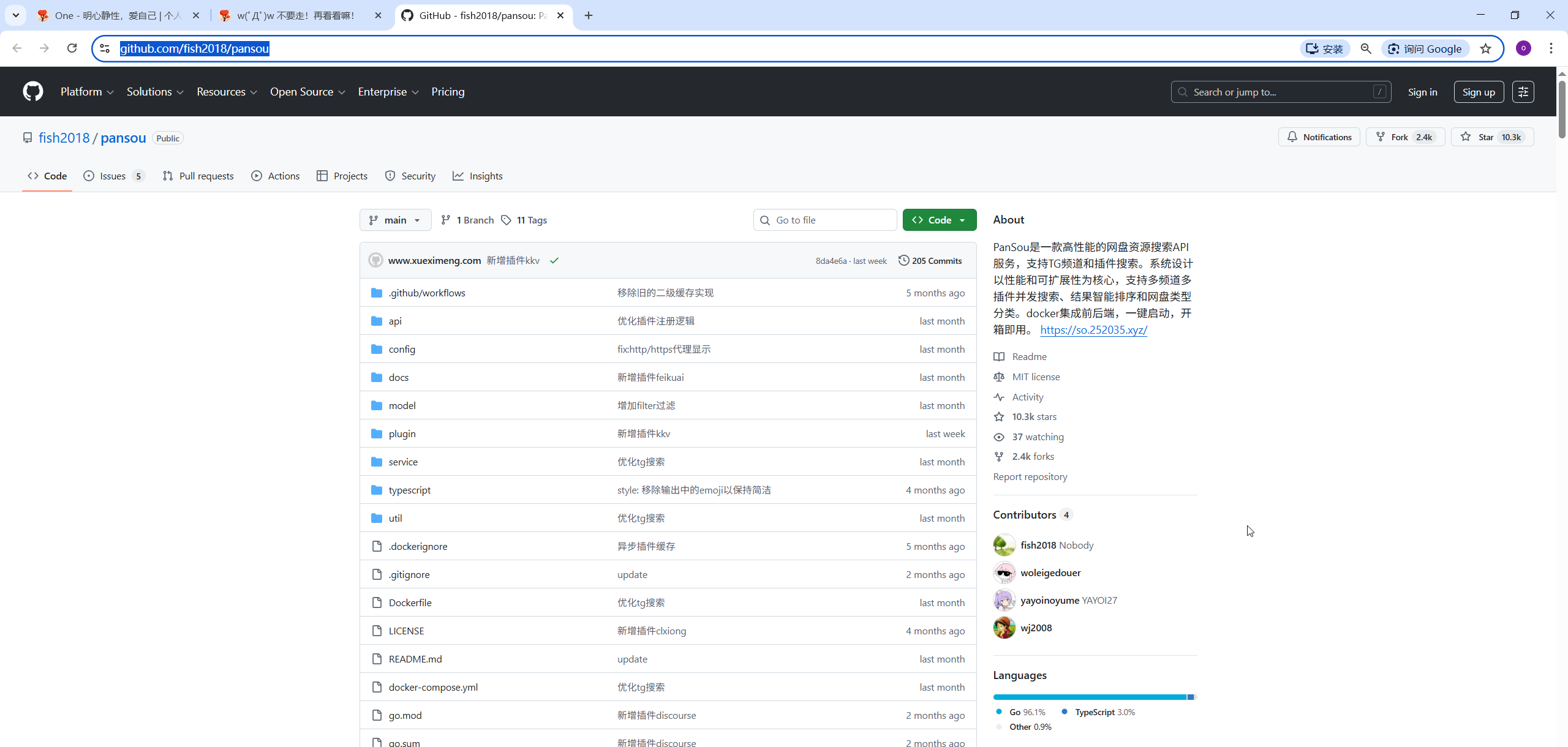Click the browser reload icon
Viewport: 1568px width, 747px height.
click(x=72, y=48)
